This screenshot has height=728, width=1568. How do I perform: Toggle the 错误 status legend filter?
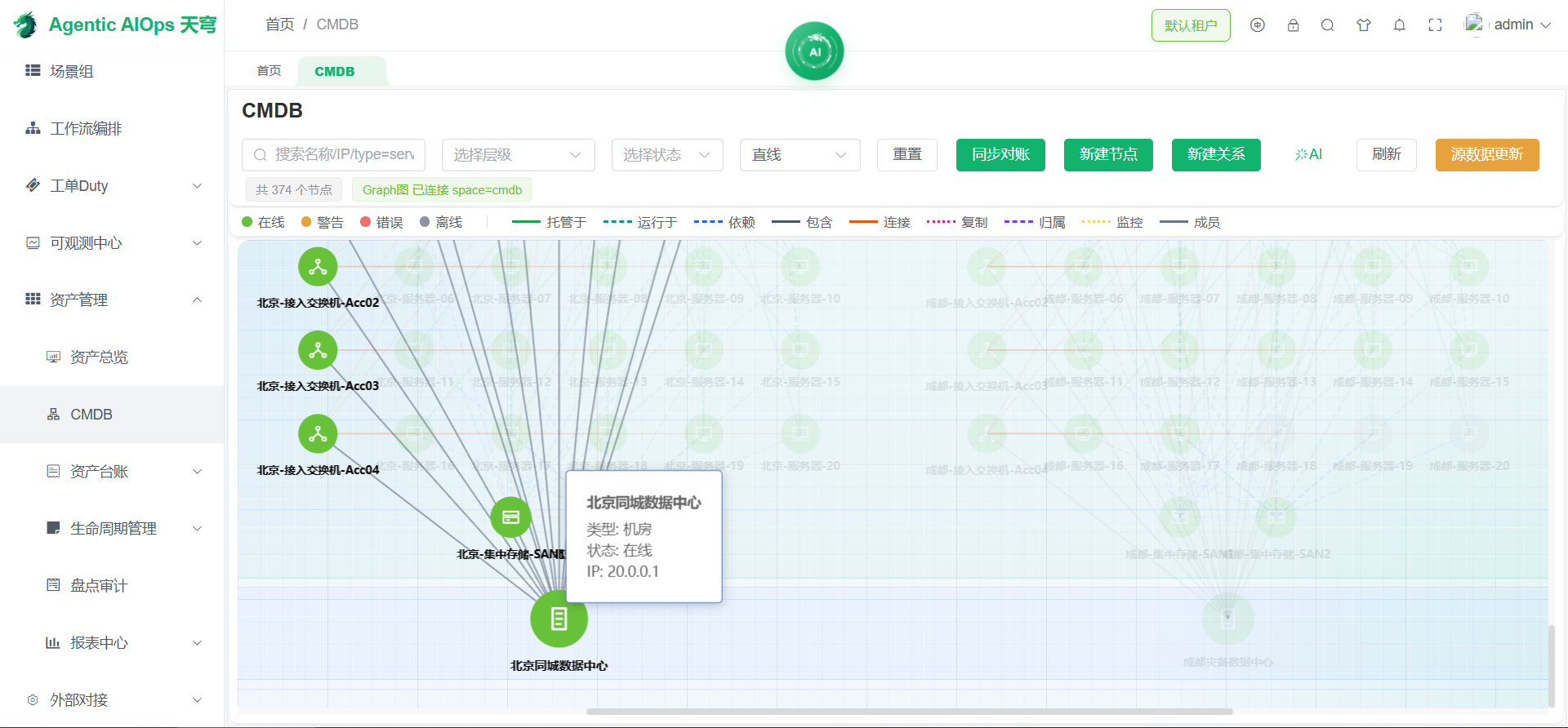381,222
